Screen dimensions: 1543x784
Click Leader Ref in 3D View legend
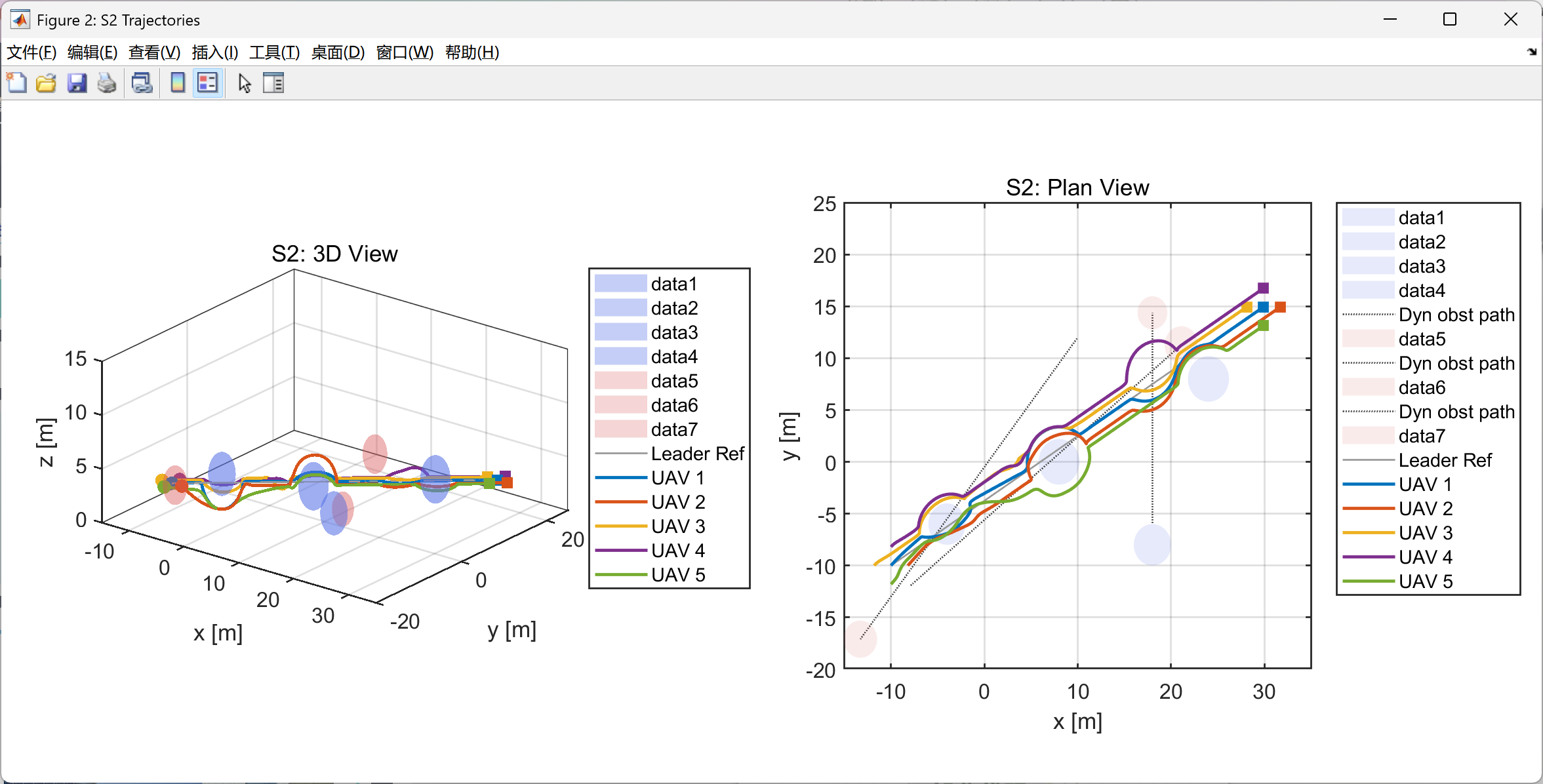tap(697, 454)
